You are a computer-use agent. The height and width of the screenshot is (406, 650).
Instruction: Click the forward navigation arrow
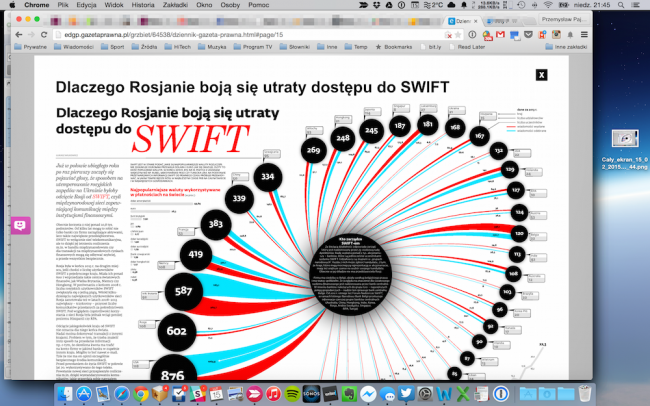[x=31, y=35]
